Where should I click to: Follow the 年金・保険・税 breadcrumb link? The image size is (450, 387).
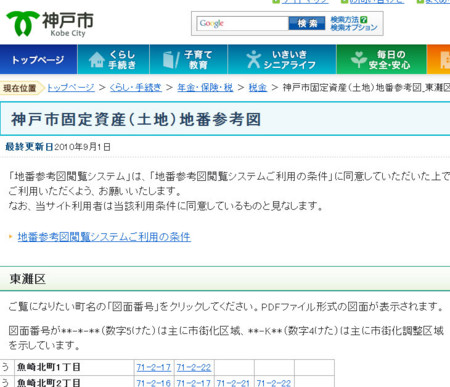point(205,88)
